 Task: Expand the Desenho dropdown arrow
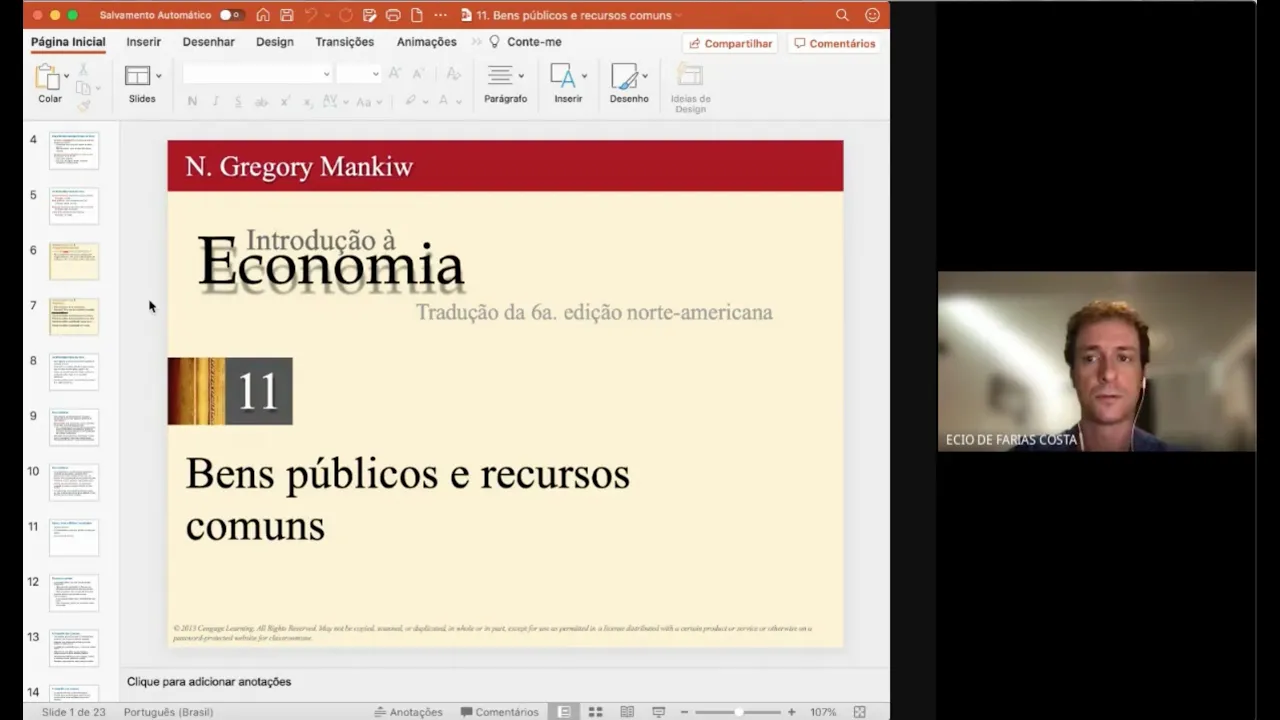(x=644, y=76)
